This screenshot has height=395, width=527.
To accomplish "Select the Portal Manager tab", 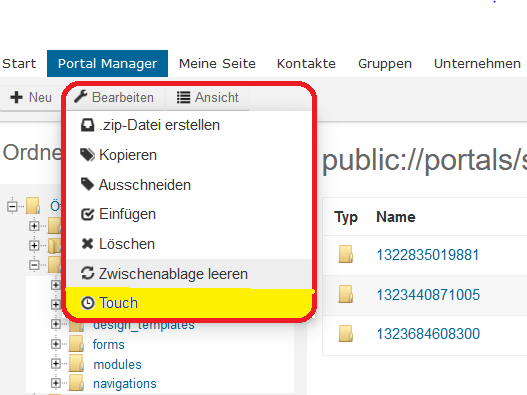I will pyautogui.click(x=107, y=64).
